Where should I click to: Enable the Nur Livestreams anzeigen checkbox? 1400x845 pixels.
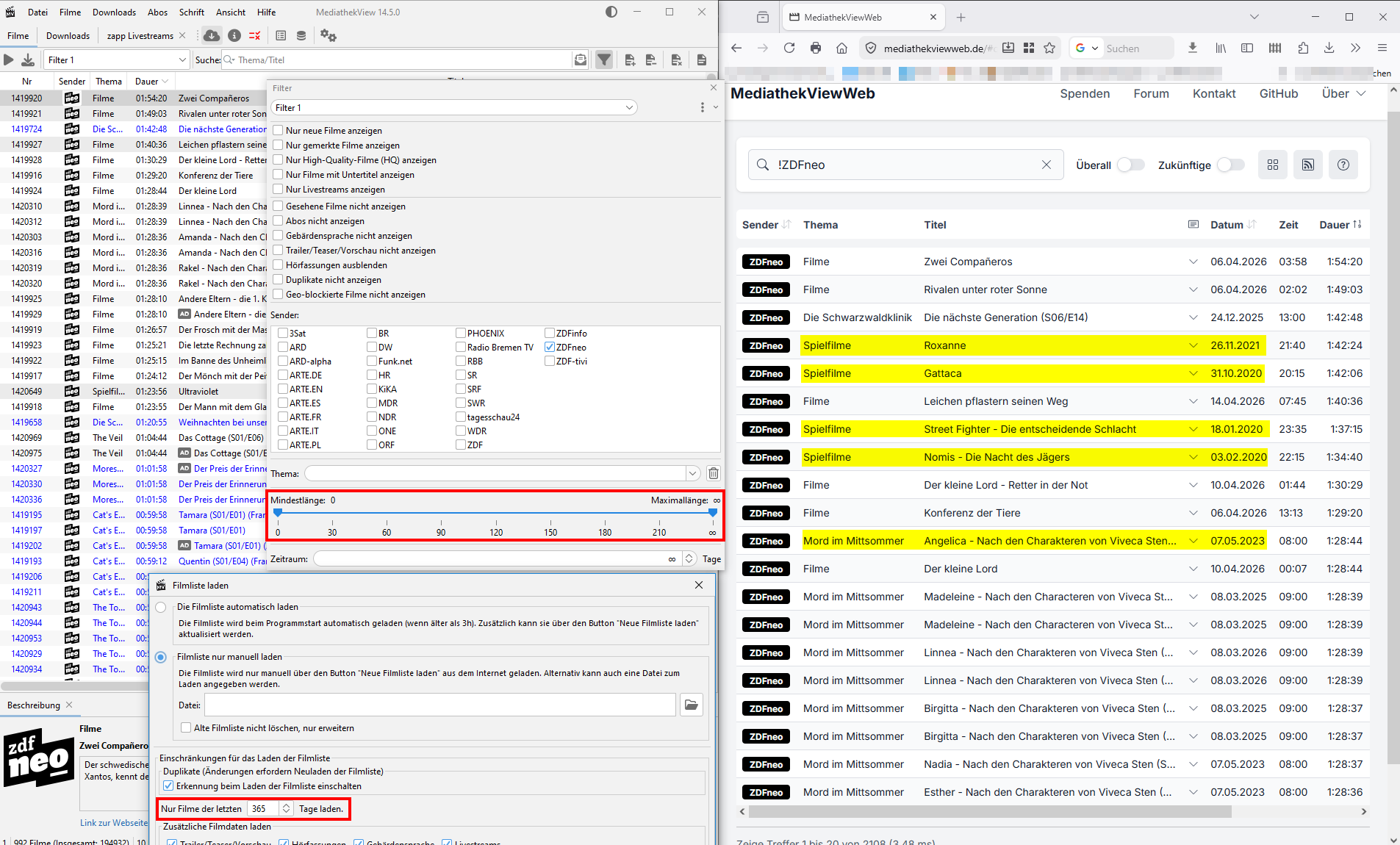coord(278,190)
